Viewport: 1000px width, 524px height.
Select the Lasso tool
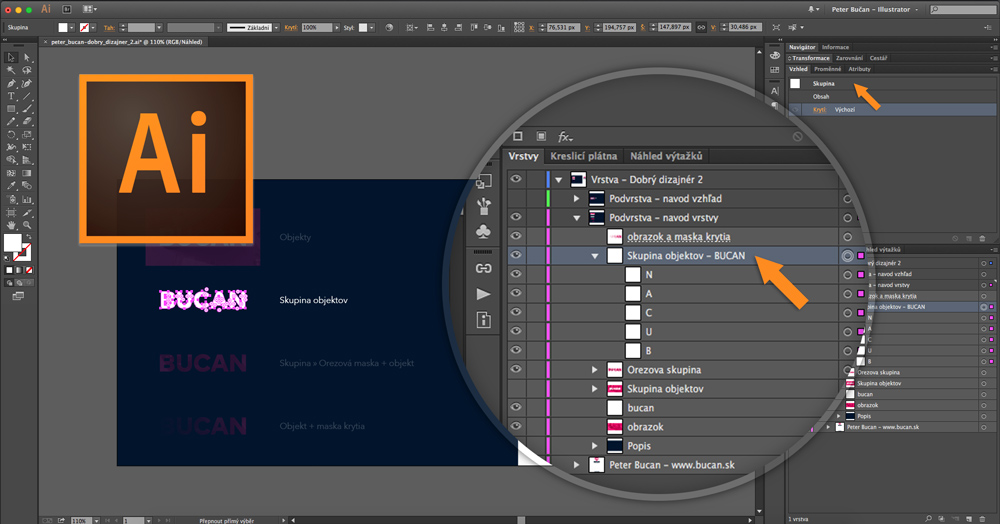pyautogui.click(x=27, y=70)
